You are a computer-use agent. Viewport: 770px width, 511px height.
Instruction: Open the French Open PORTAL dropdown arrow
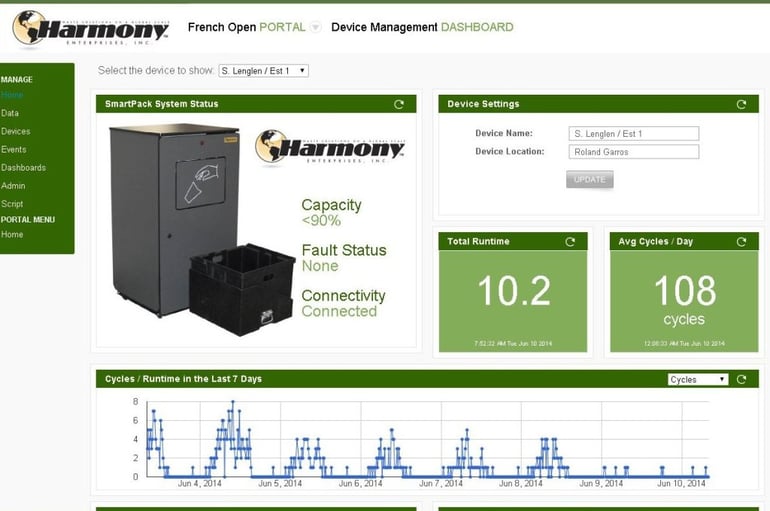point(315,28)
